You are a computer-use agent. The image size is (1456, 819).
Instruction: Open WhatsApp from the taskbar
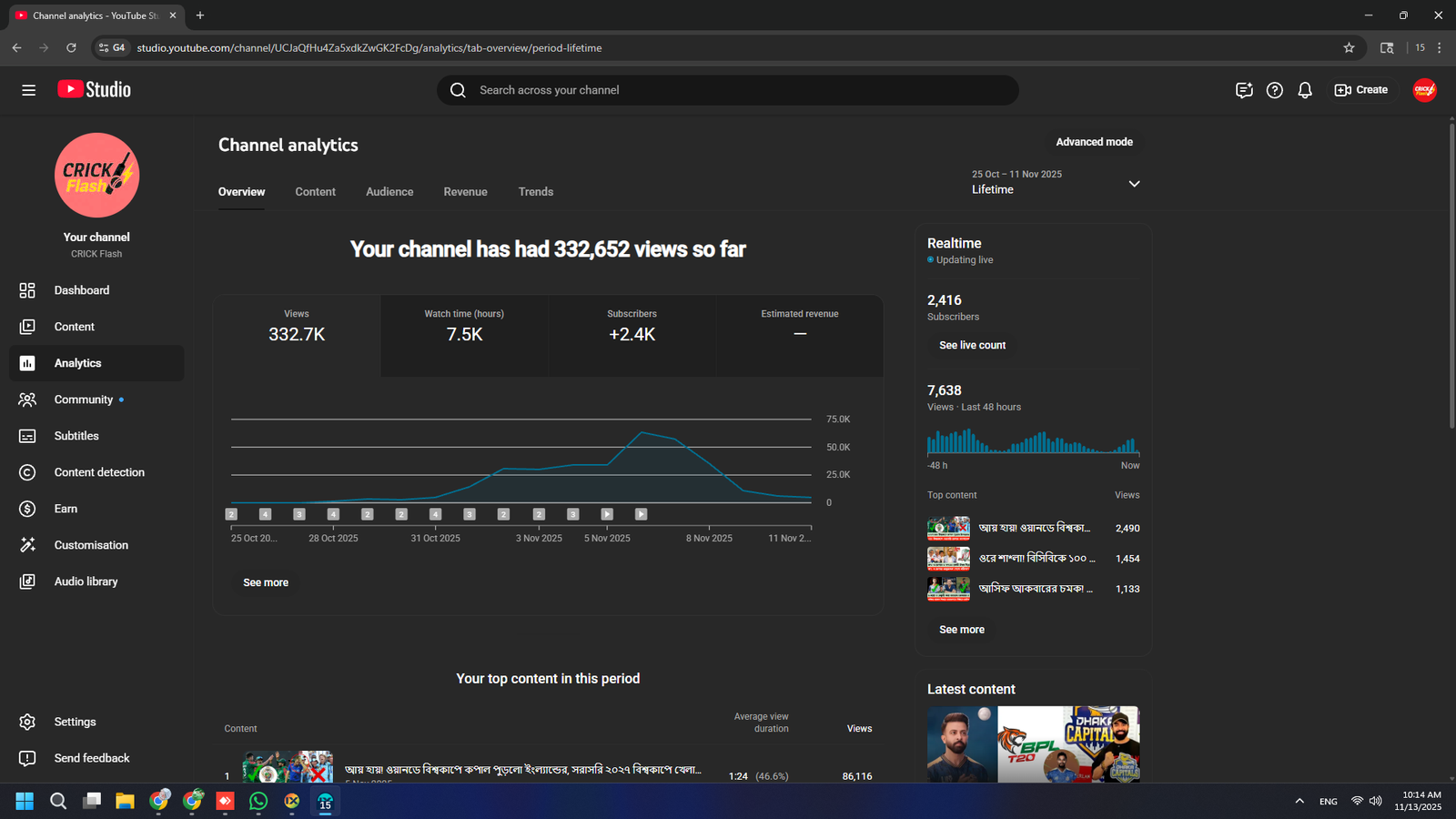pyautogui.click(x=258, y=801)
